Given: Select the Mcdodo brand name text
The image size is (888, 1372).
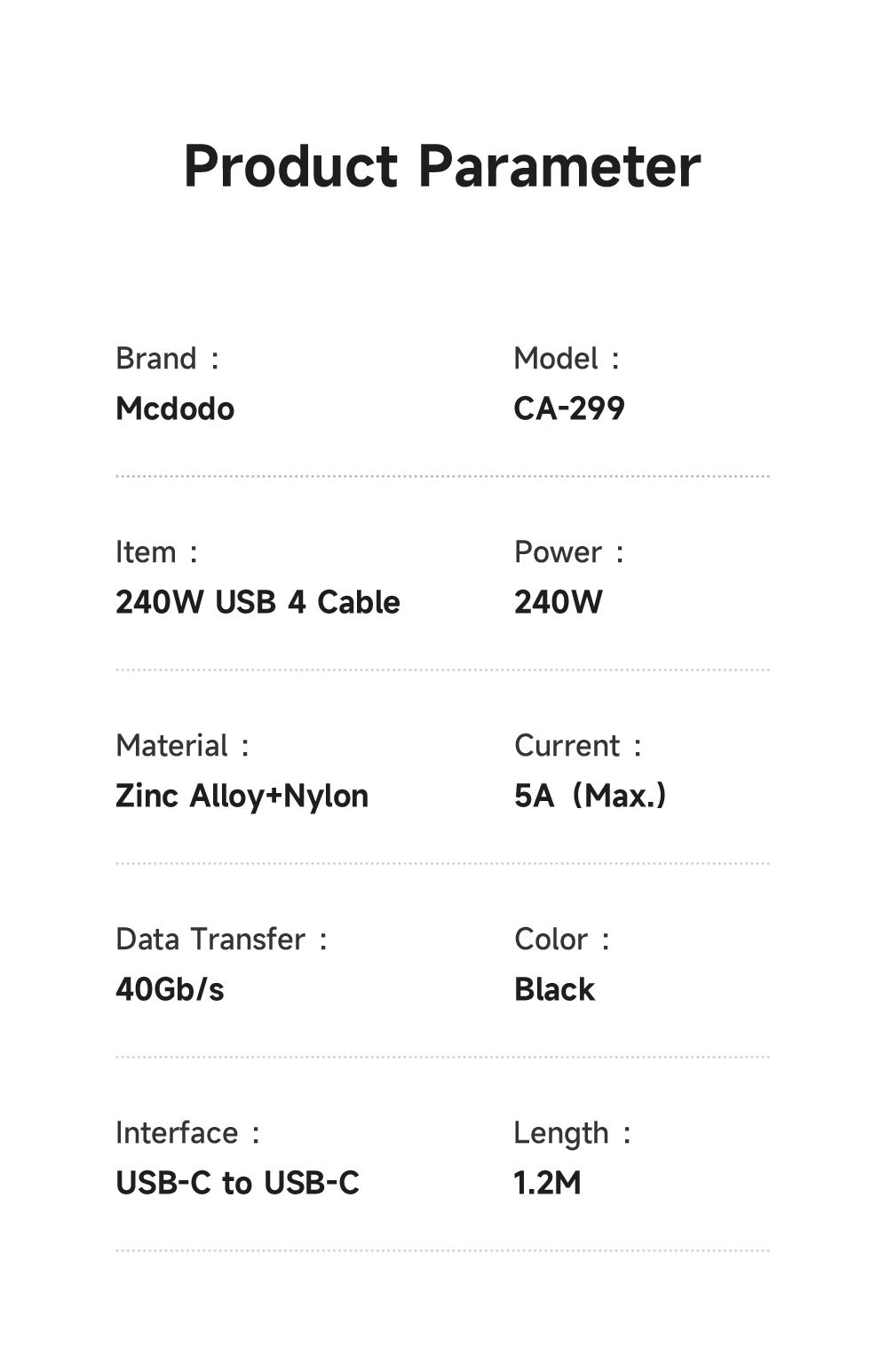Looking at the screenshot, I should point(175,408).
